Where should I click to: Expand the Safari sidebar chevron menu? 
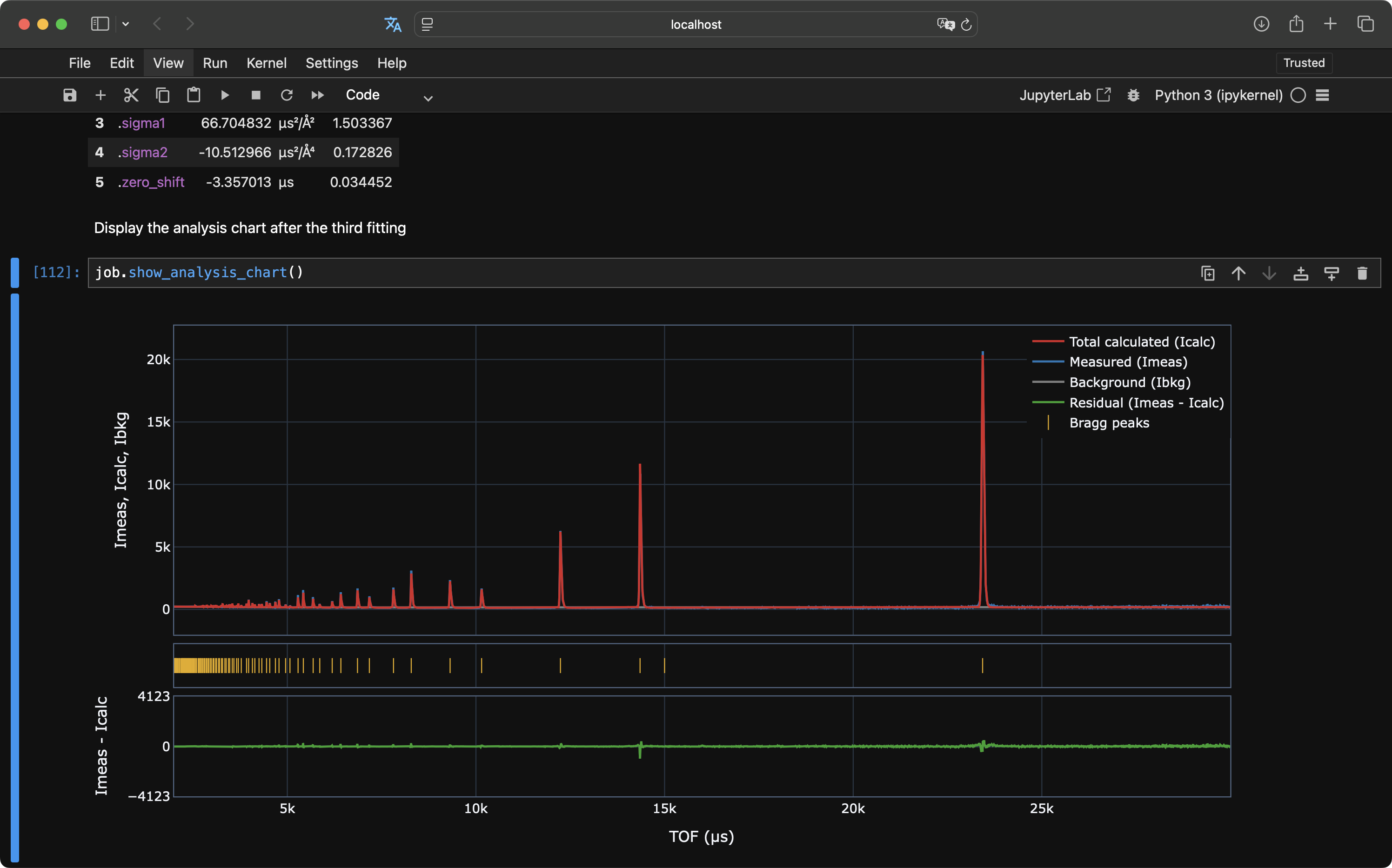126,24
